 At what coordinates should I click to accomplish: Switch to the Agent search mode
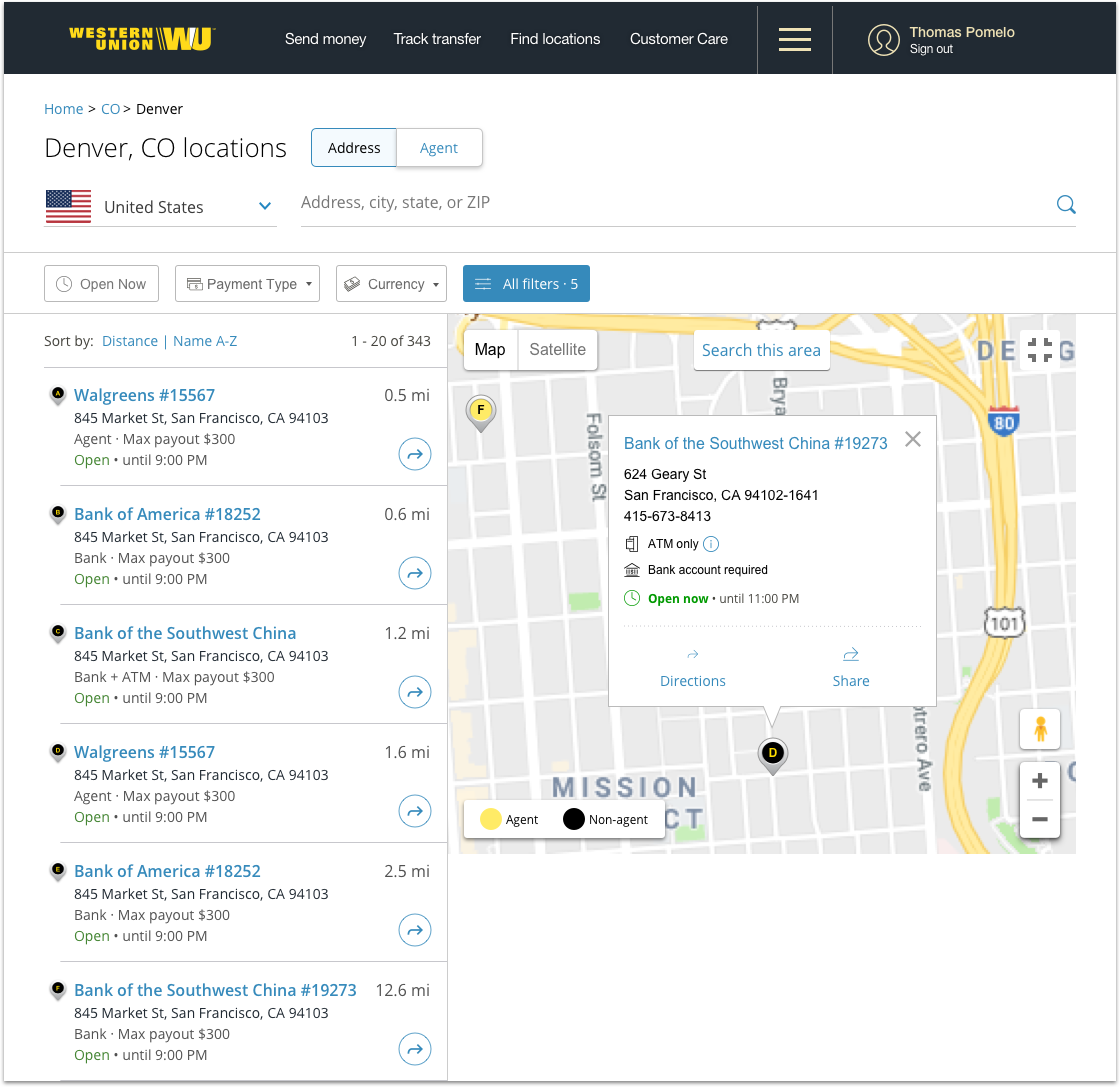coord(439,147)
